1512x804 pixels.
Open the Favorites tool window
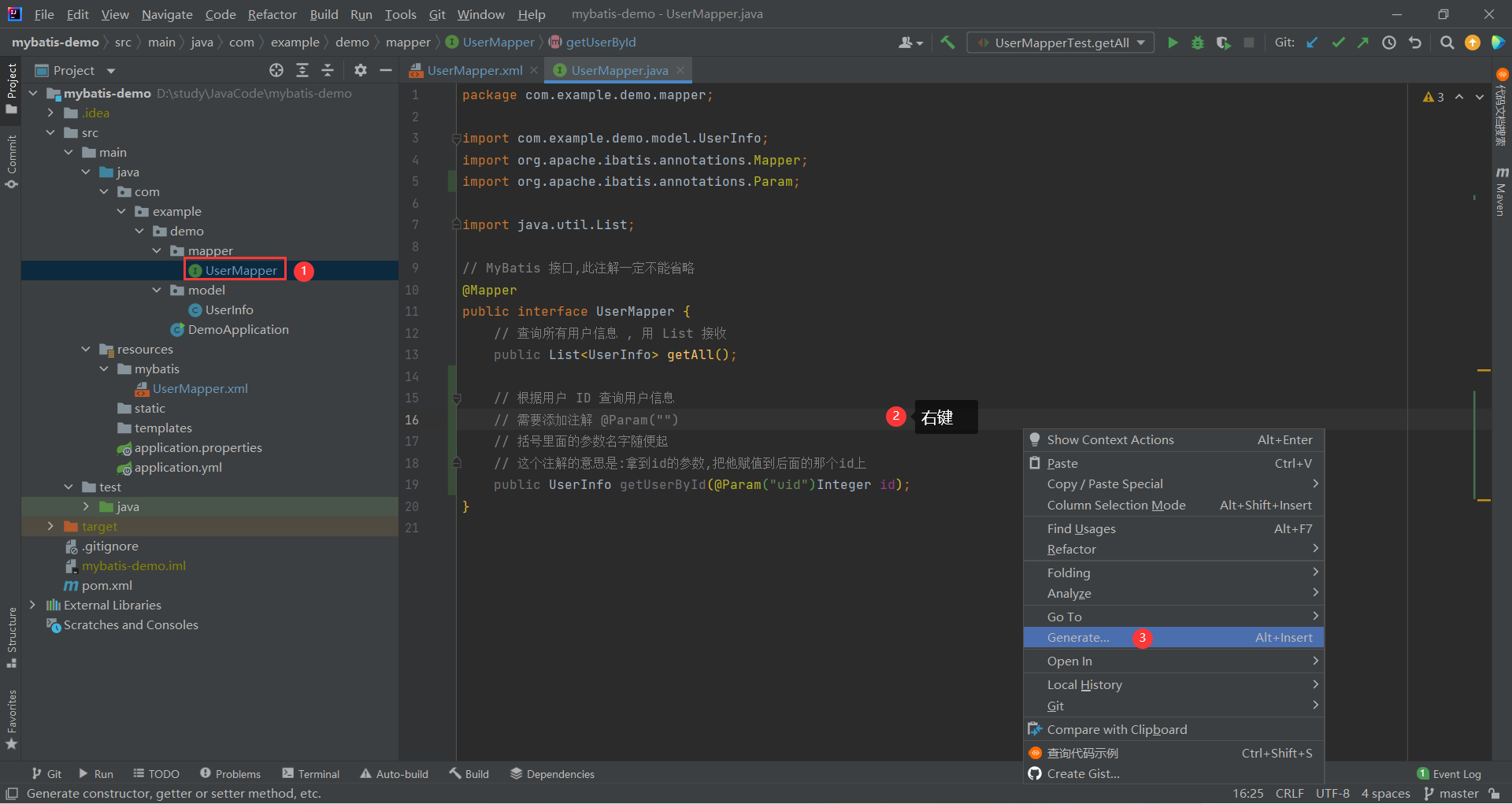tap(11, 719)
